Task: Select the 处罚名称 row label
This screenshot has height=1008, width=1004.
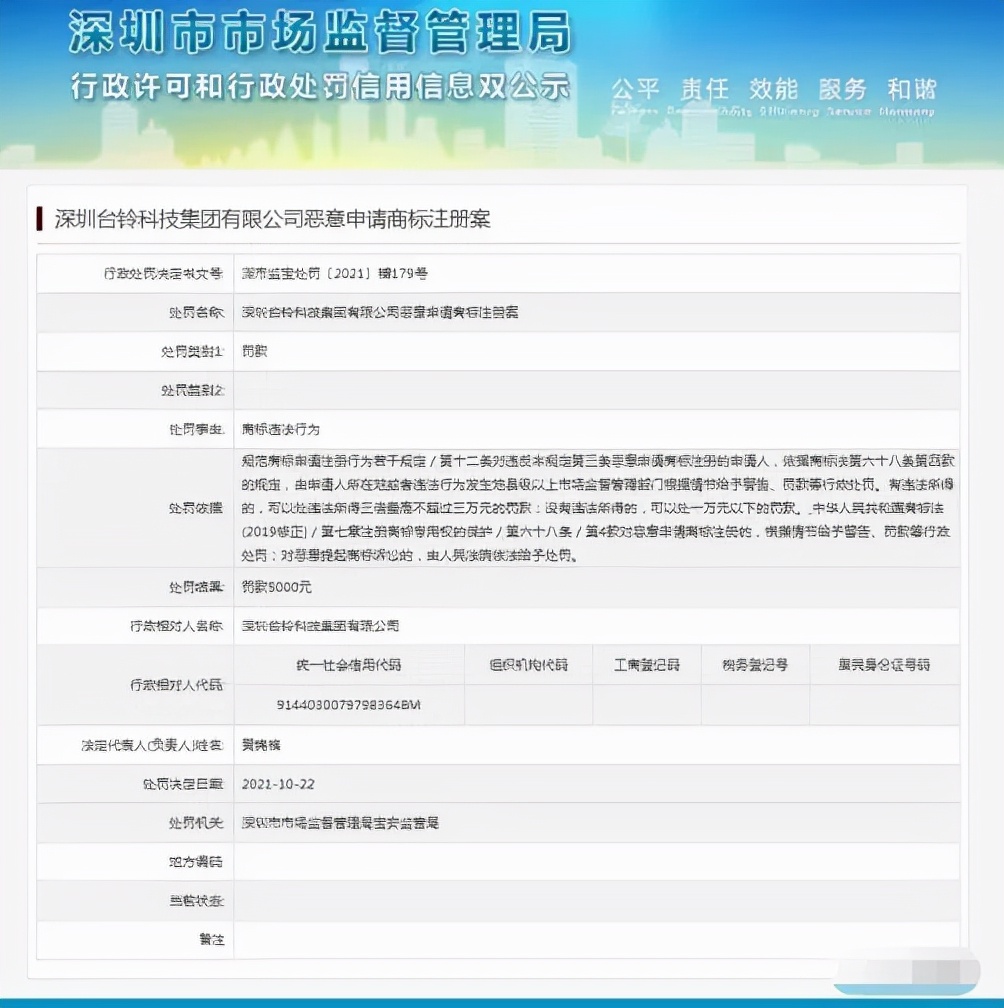Action: [196, 313]
